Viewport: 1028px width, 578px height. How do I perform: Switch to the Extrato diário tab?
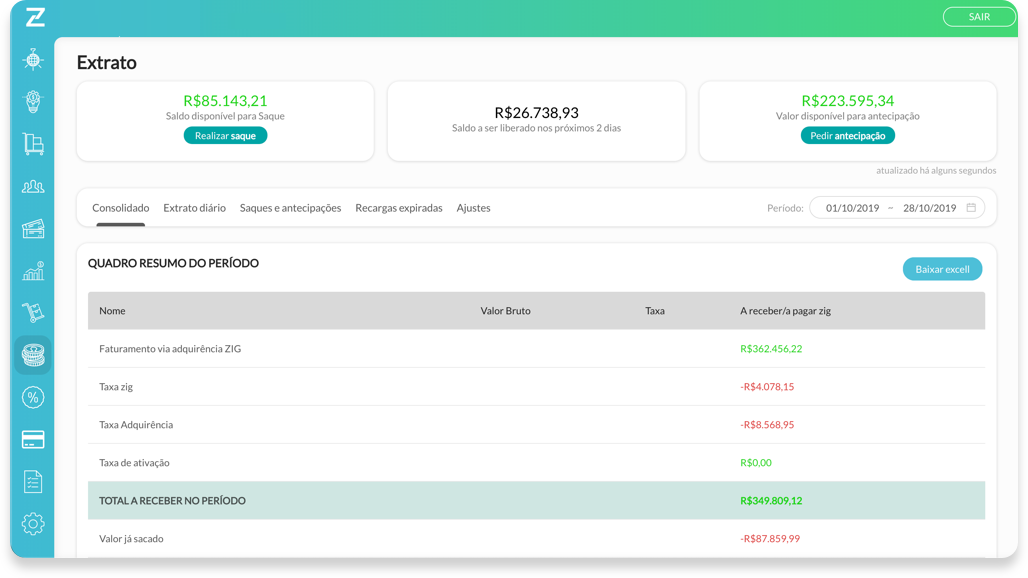coord(194,208)
